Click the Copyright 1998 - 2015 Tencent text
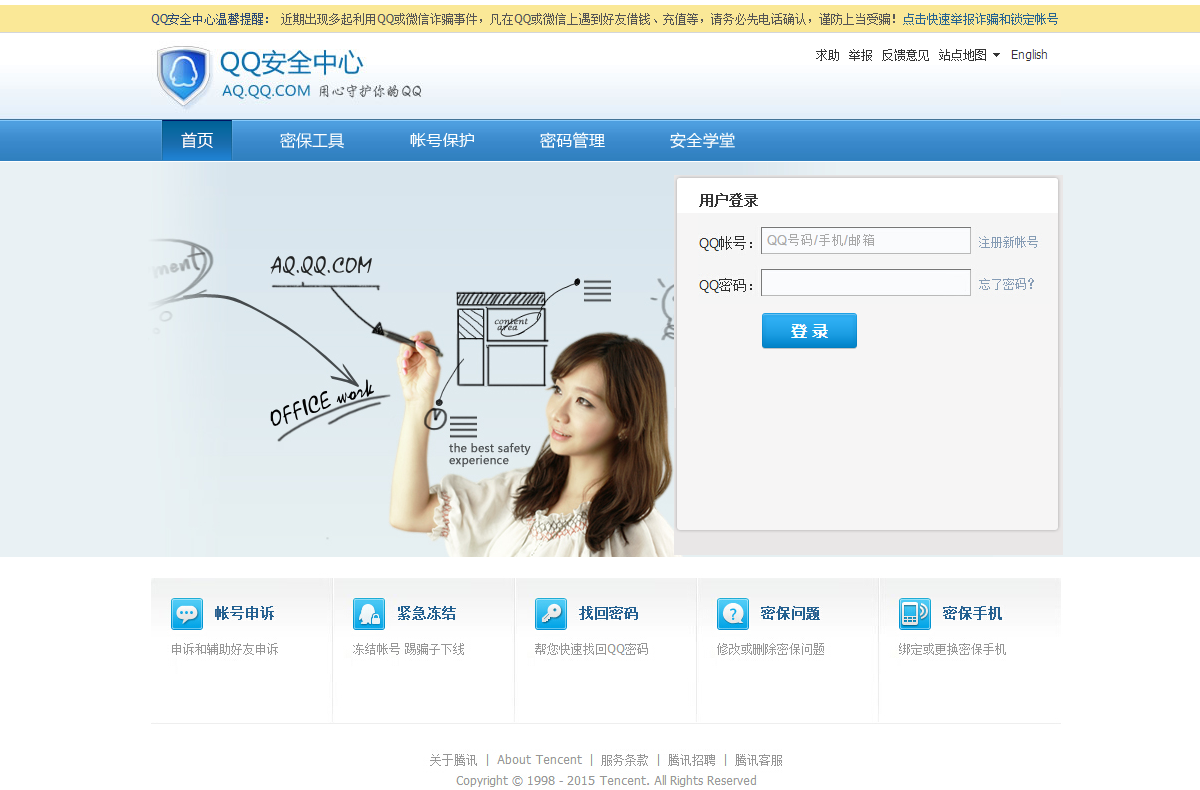The width and height of the screenshot is (1200, 790). pos(606,781)
